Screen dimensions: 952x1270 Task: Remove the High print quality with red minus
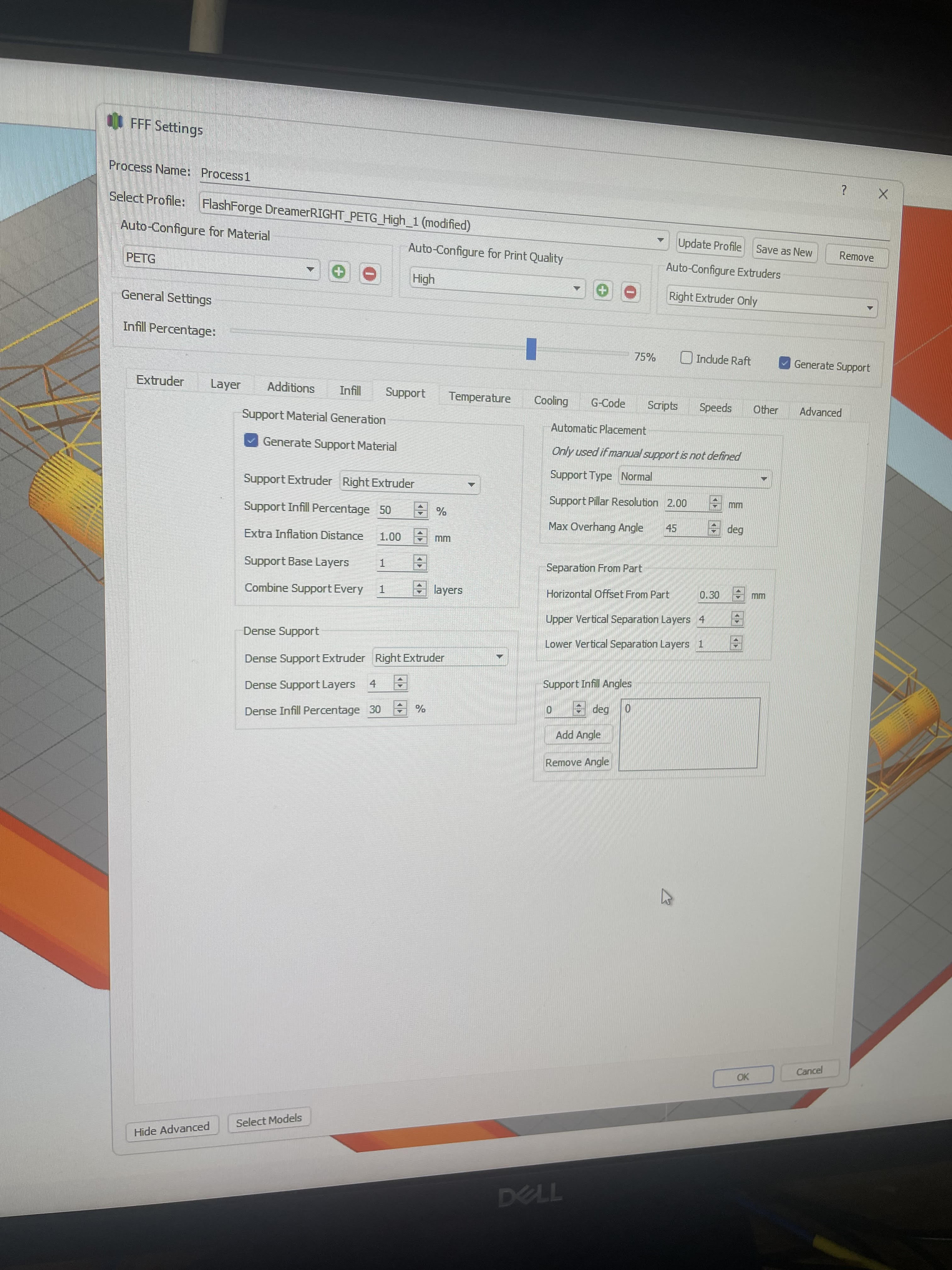630,292
